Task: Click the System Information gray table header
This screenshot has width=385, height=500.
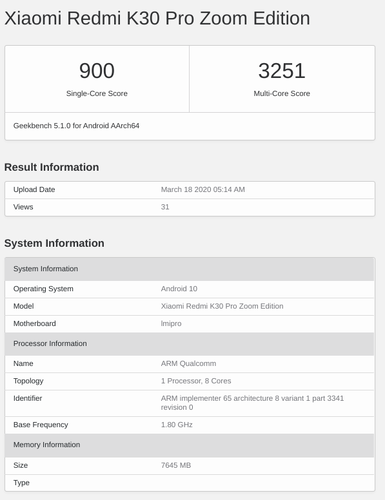Action: tap(190, 269)
